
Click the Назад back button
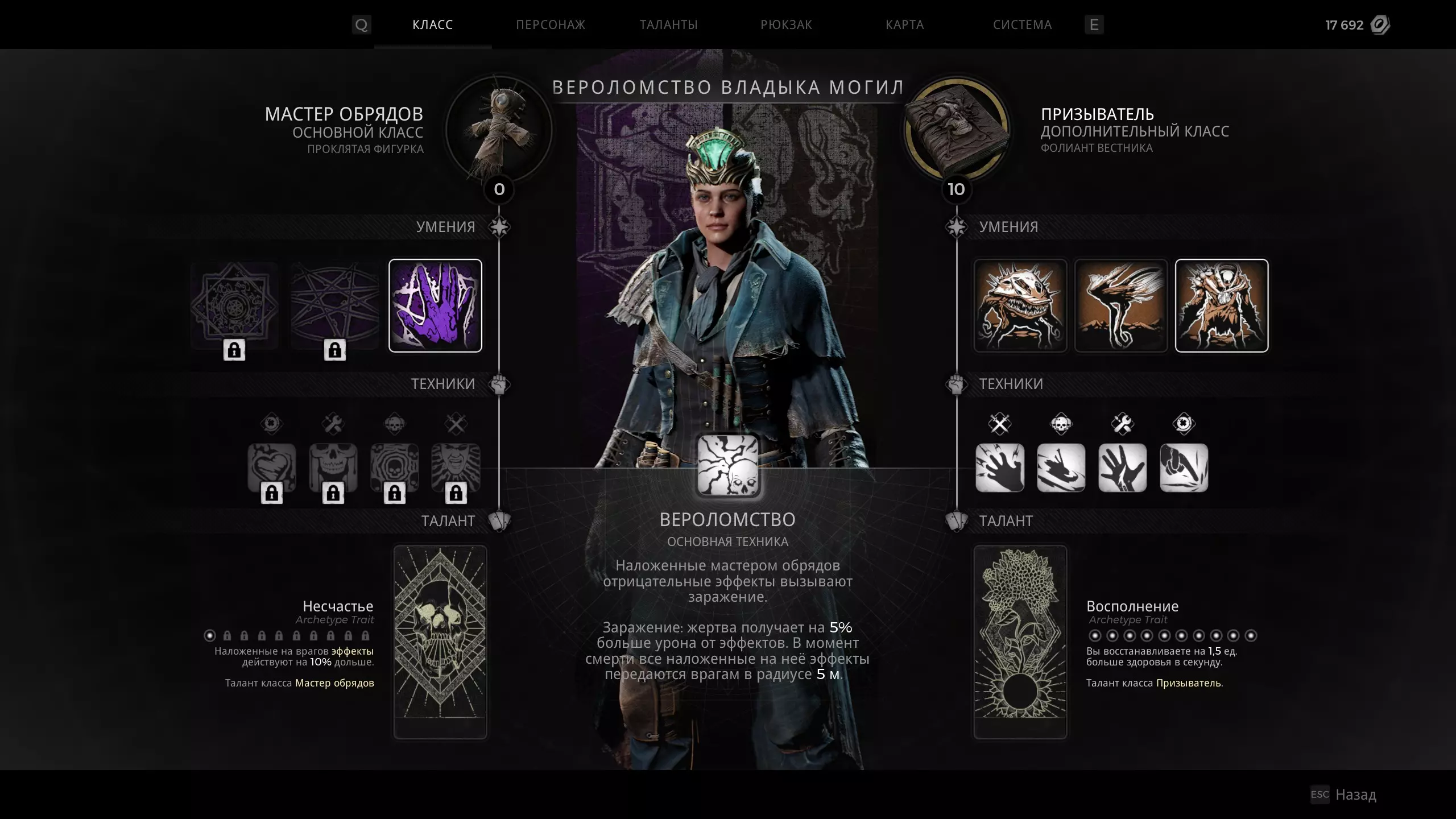(x=1343, y=795)
